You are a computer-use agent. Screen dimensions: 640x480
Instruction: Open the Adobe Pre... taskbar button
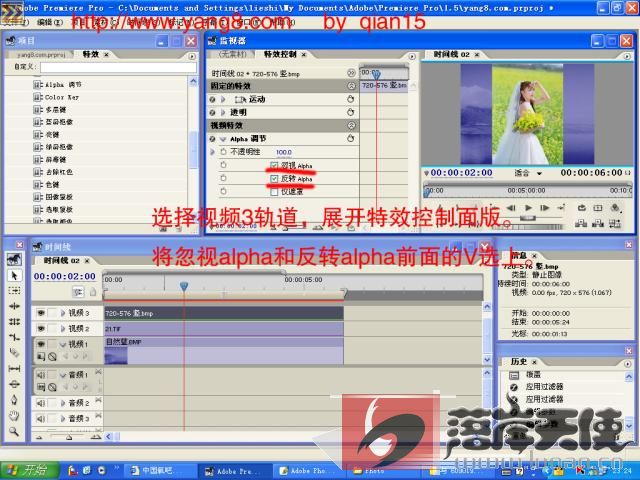coord(234,471)
